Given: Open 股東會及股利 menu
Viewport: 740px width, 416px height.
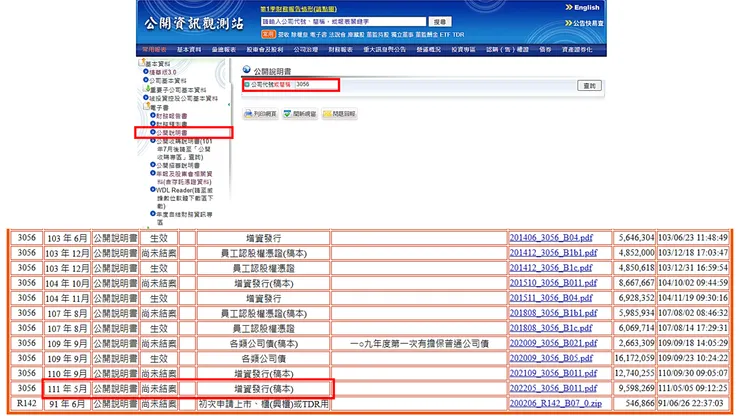Looking at the screenshot, I should coord(265,49).
